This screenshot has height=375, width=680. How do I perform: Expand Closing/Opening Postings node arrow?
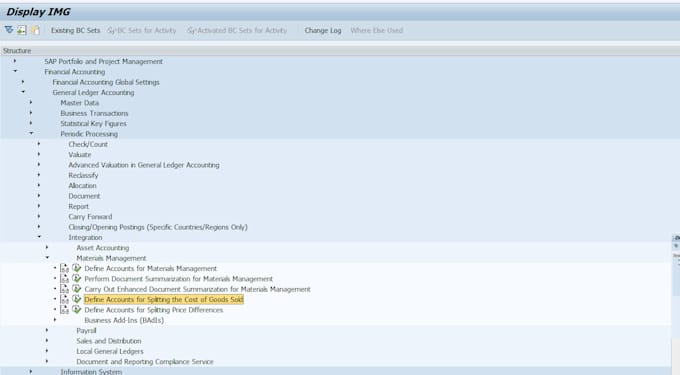pyautogui.click(x=39, y=226)
